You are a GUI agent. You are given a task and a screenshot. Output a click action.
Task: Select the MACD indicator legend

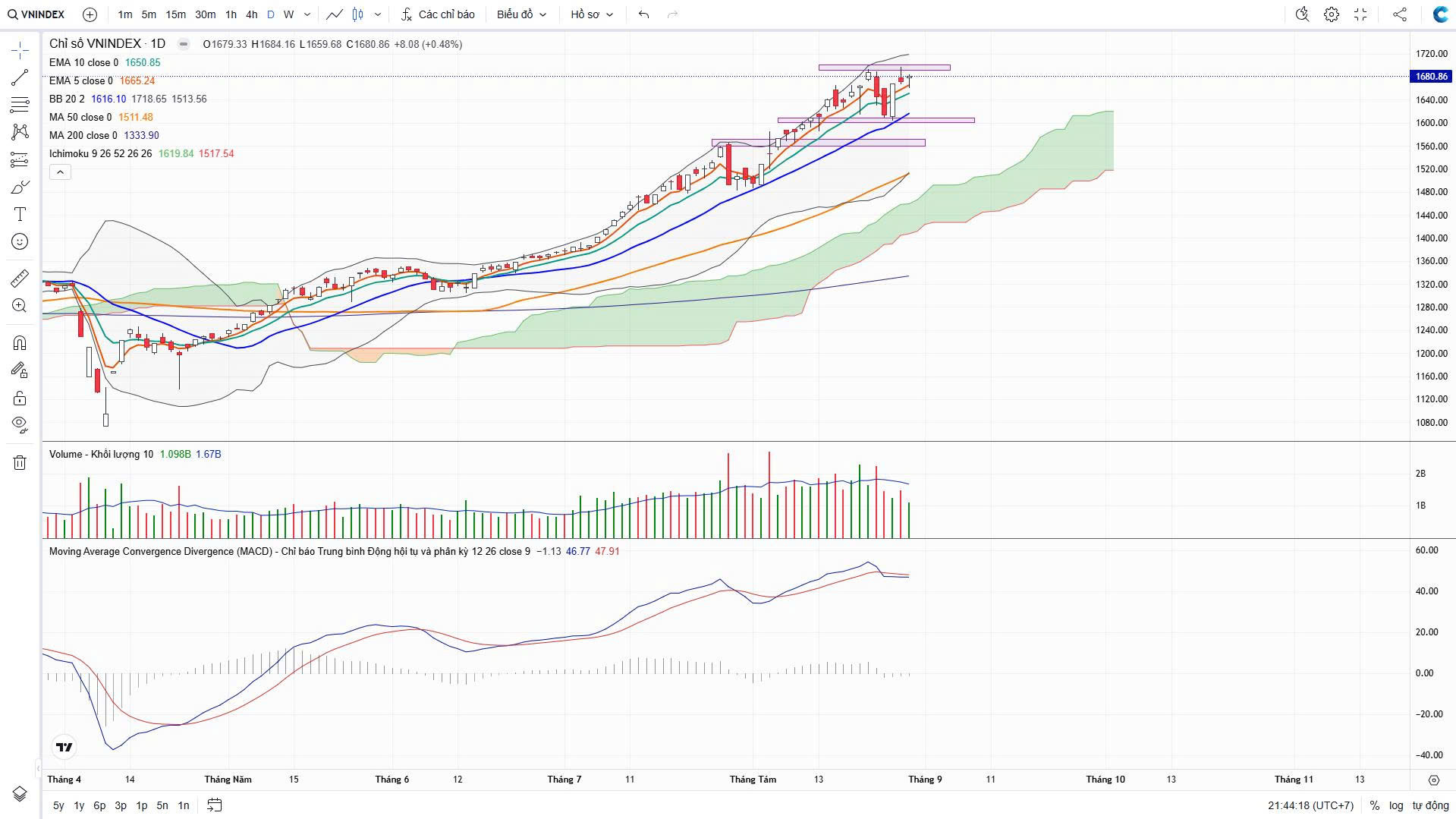point(334,551)
